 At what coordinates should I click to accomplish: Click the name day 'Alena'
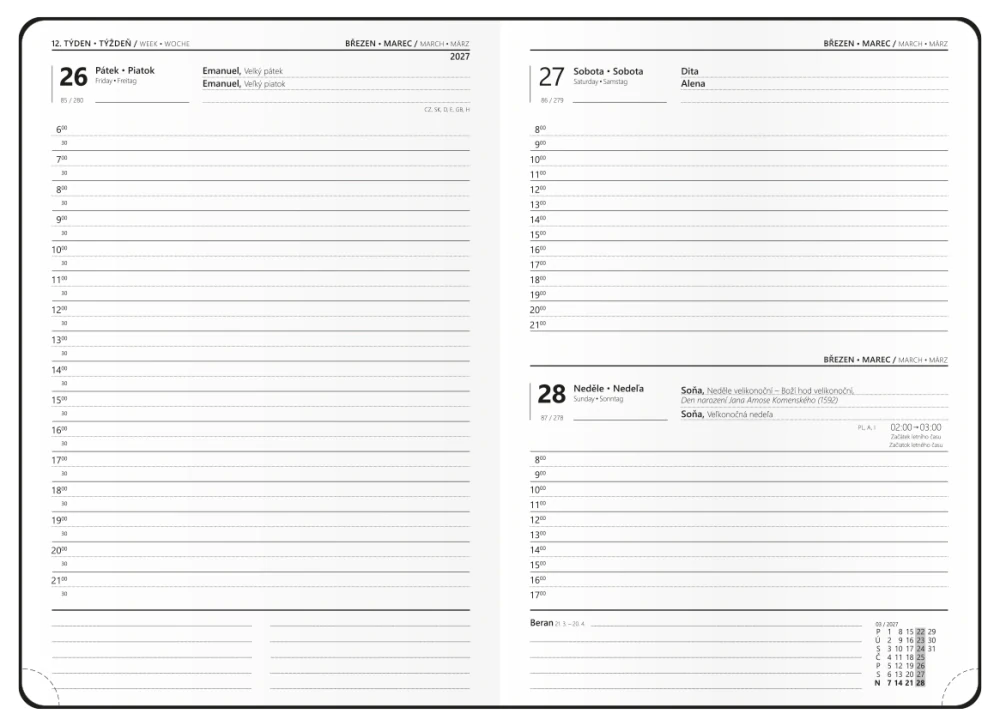click(693, 84)
